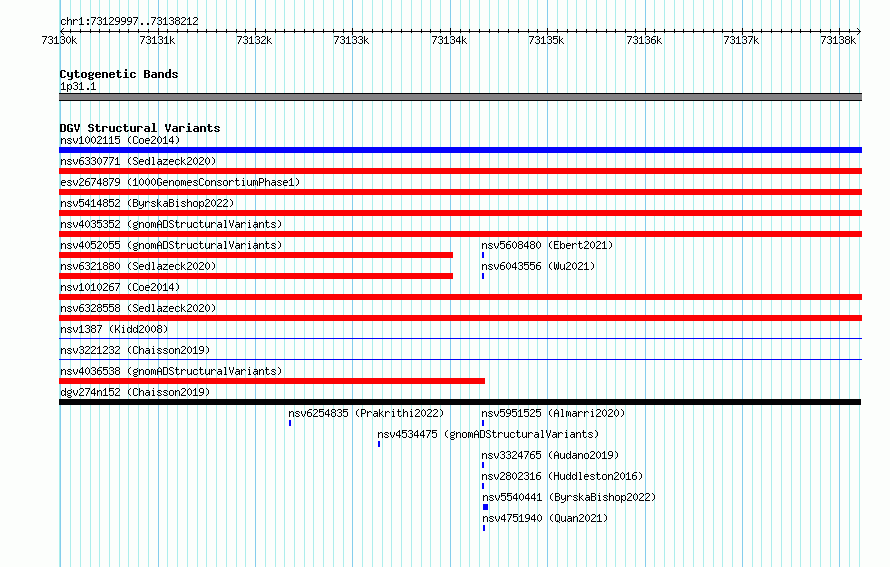This screenshot has width=890, height=567.
Task: Select the blue bar for nsv1002115
Action: [460, 150]
